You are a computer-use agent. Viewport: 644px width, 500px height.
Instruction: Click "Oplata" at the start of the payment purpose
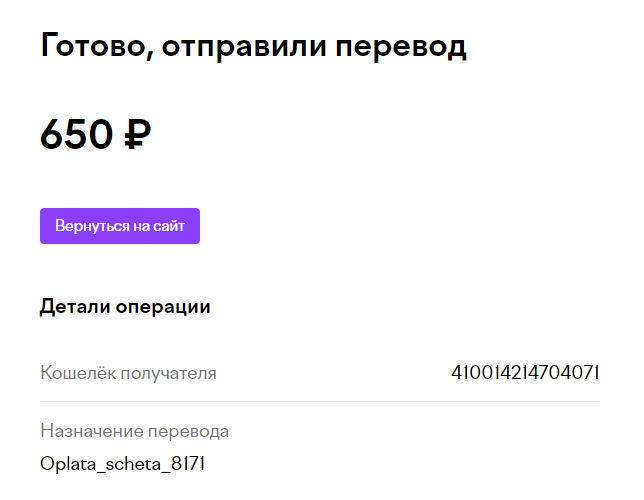click(x=68, y=464)
